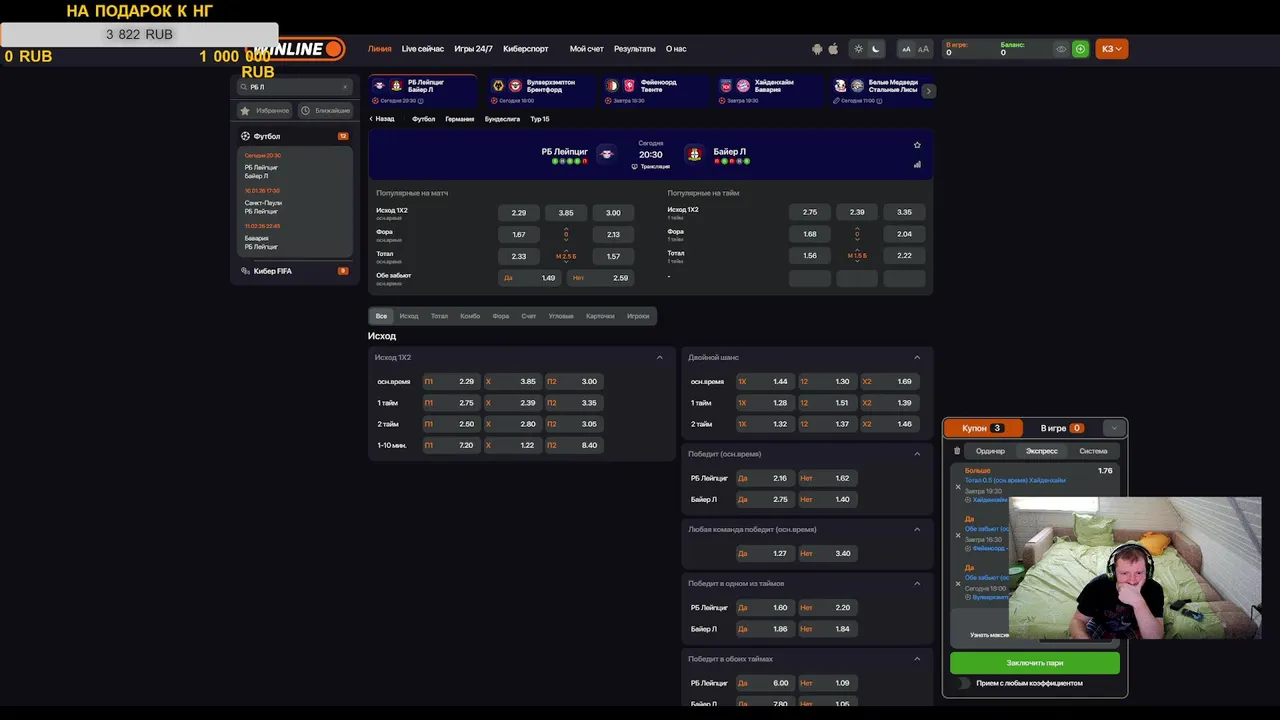Image resolution: width=1280 pixels, height=720 pixels.
Task: Switch to dark theme moon icon
Action: point(876,49)
